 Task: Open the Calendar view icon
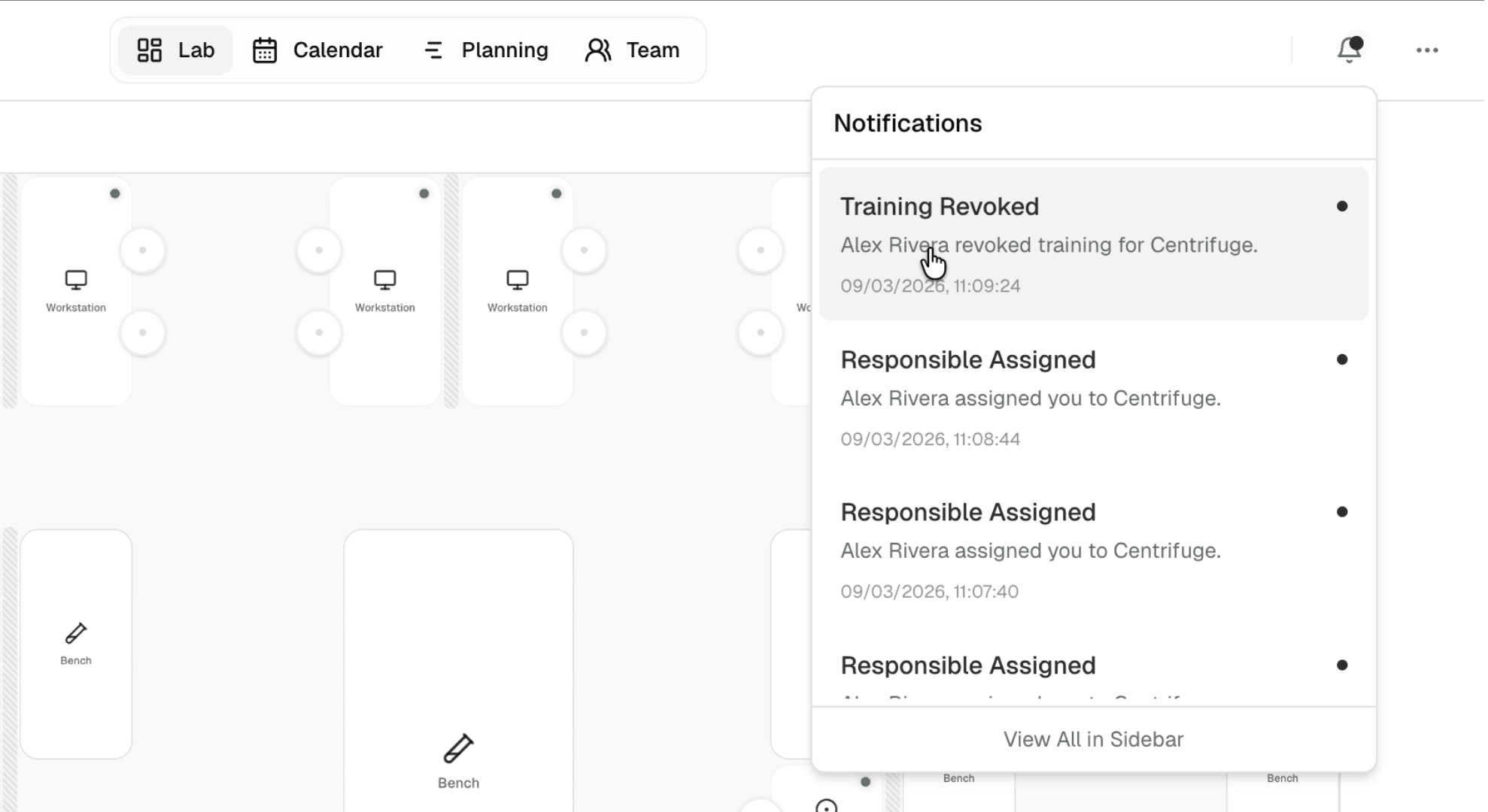tap(265, 50)
